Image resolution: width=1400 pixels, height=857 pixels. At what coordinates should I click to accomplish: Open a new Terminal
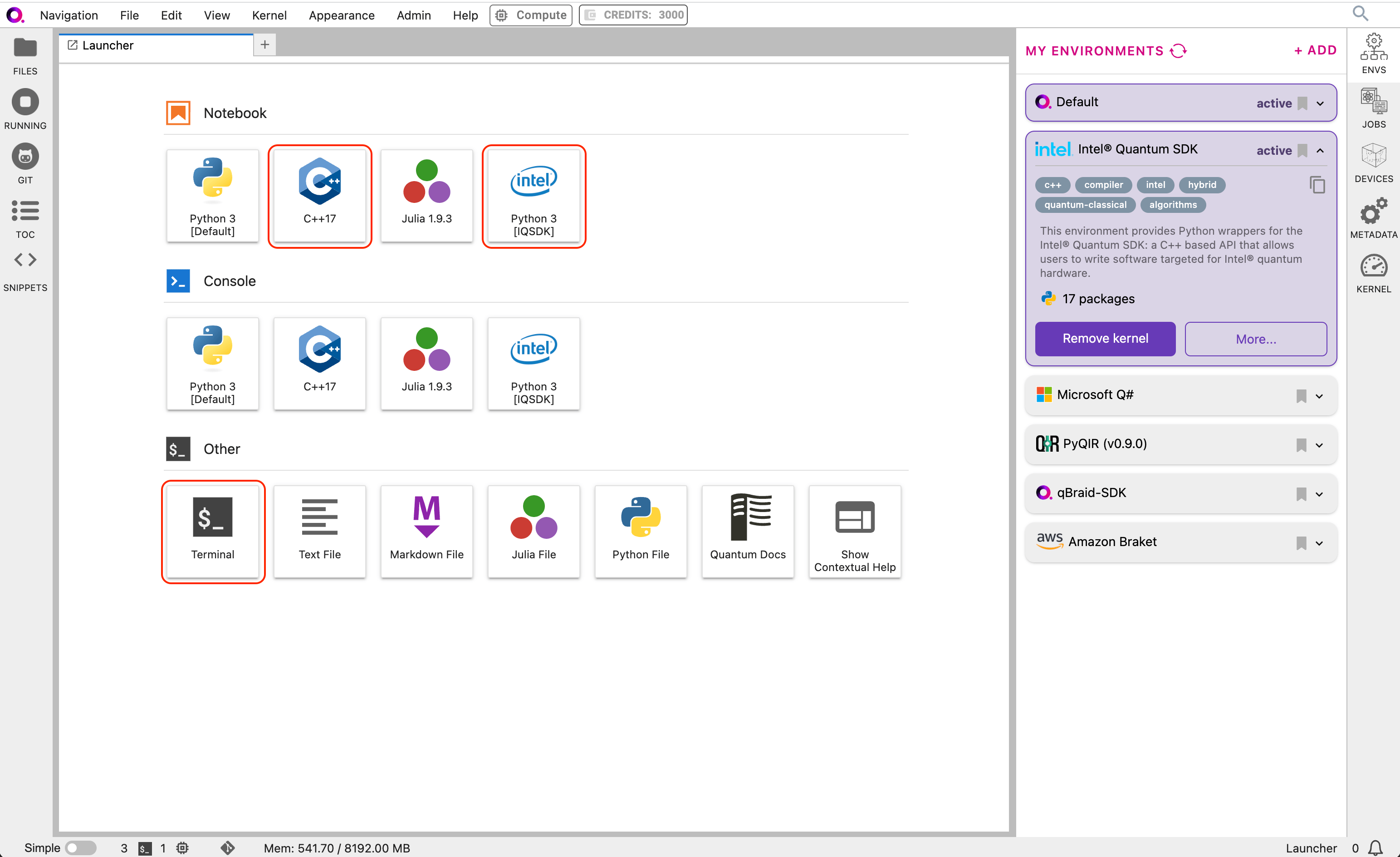coord(212,532)
